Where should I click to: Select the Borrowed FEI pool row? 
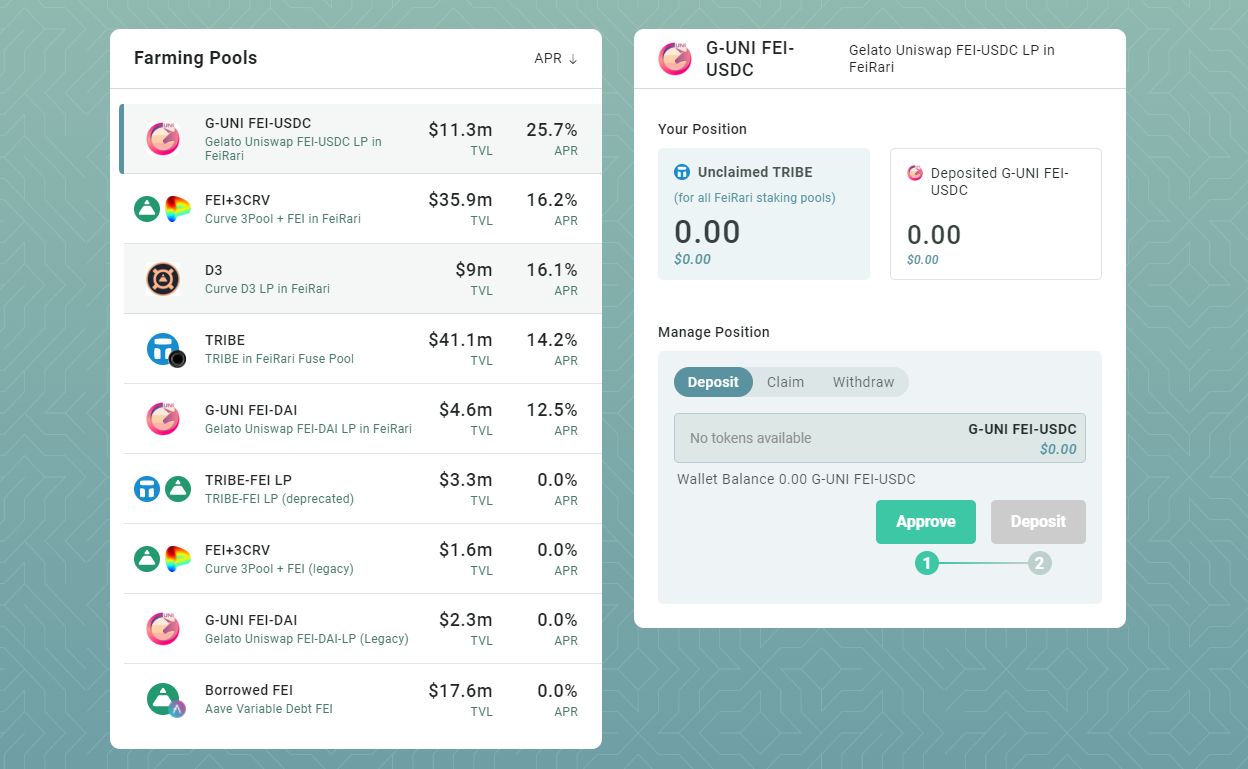click(361, 699)
